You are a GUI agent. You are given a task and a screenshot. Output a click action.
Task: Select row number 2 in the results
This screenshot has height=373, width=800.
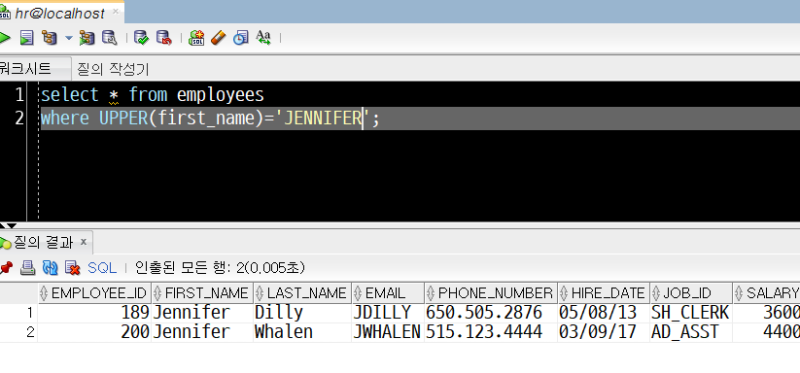pyautogui.click(x=19, y=332)
